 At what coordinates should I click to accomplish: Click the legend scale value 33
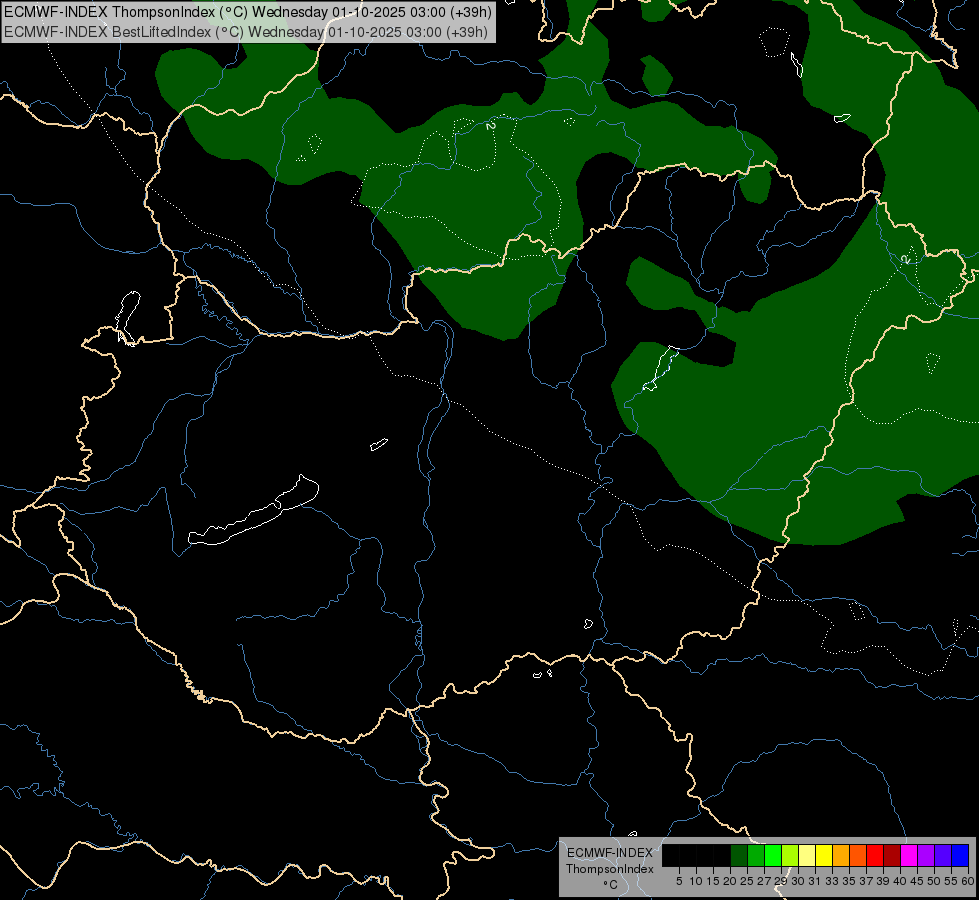tap(832, 881)
